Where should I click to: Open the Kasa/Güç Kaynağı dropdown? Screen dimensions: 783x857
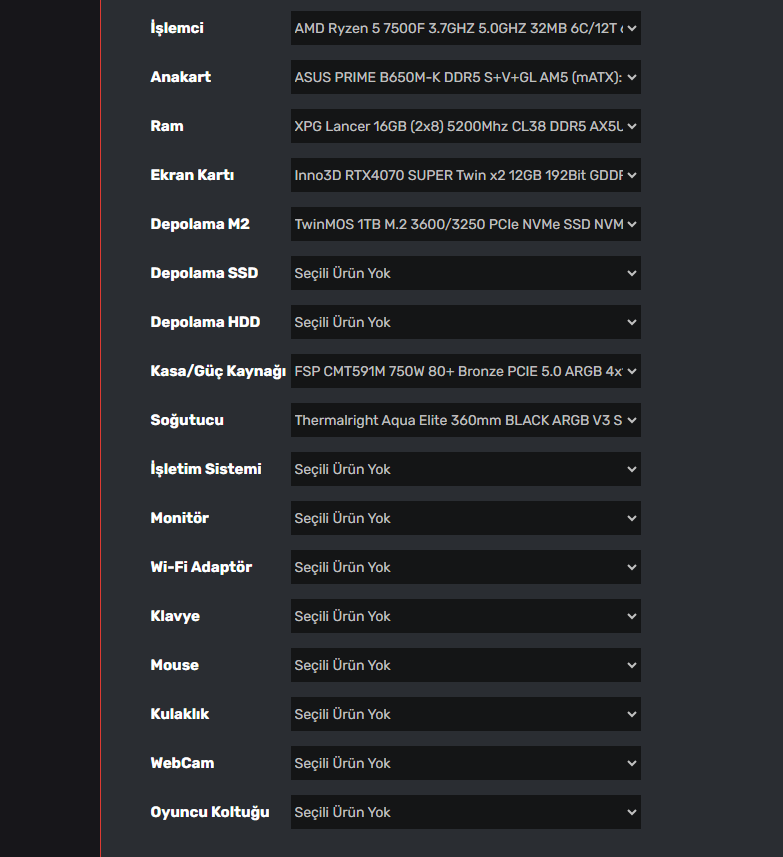465,371
